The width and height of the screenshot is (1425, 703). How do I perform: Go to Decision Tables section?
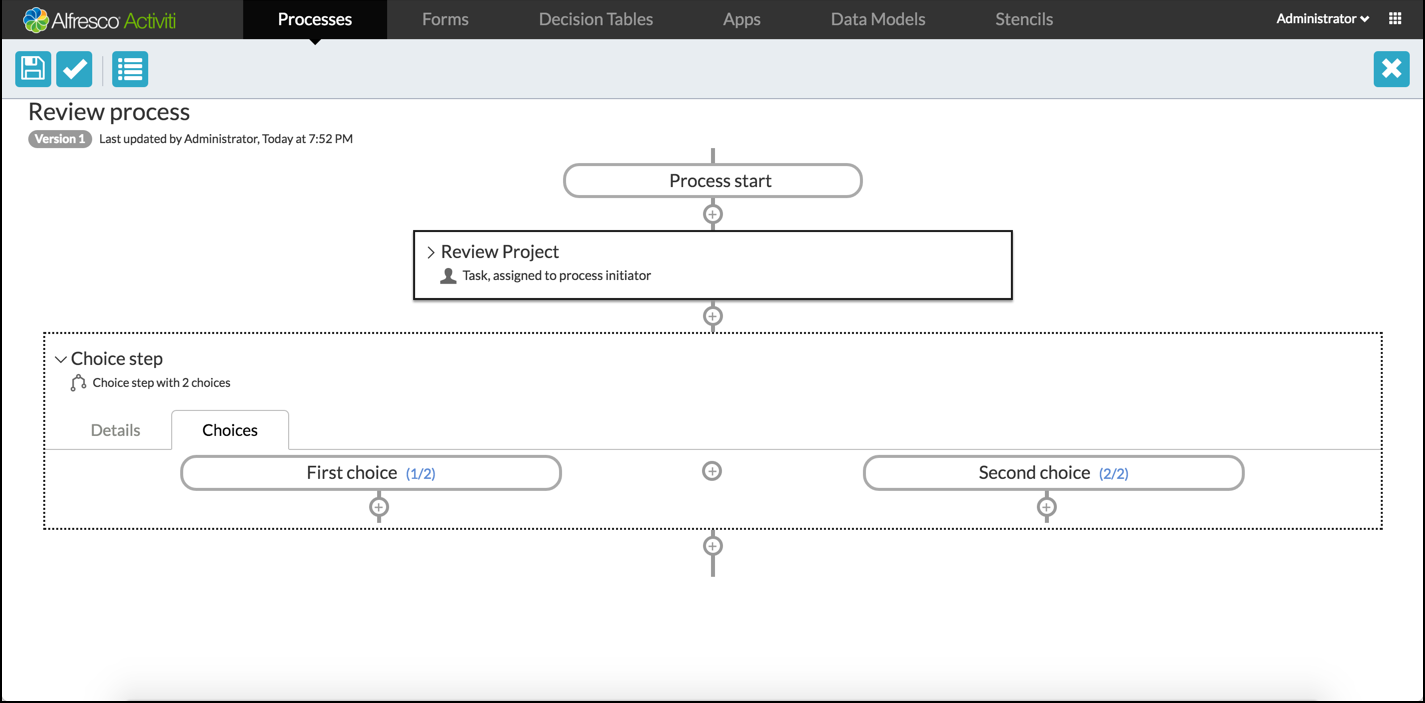595,19
